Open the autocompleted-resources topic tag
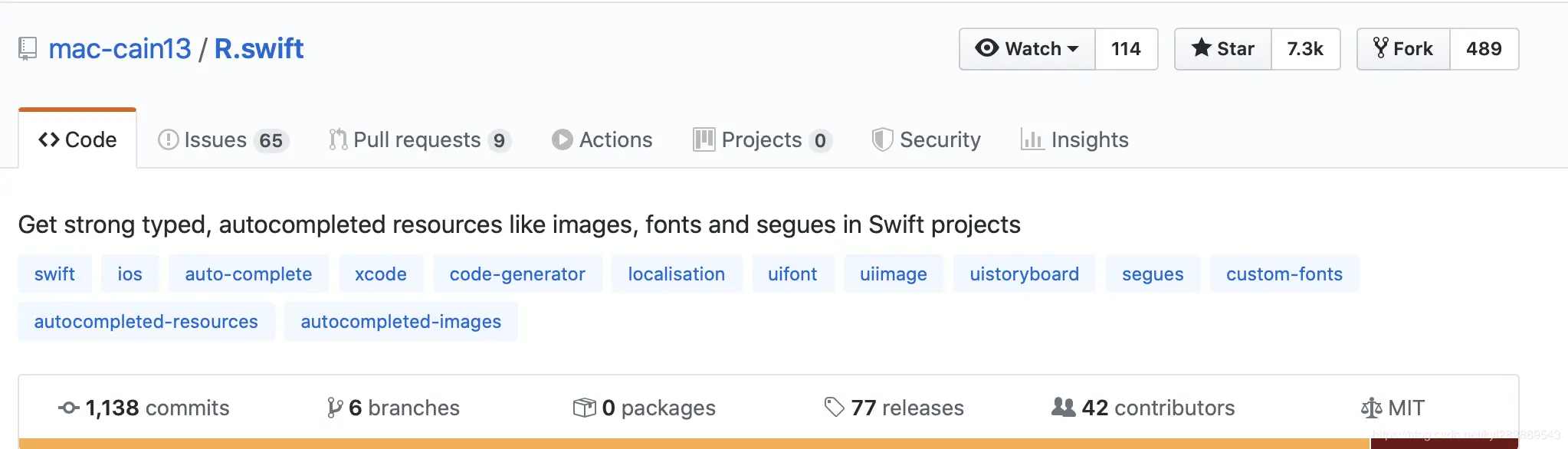 [x=146, y=322]
